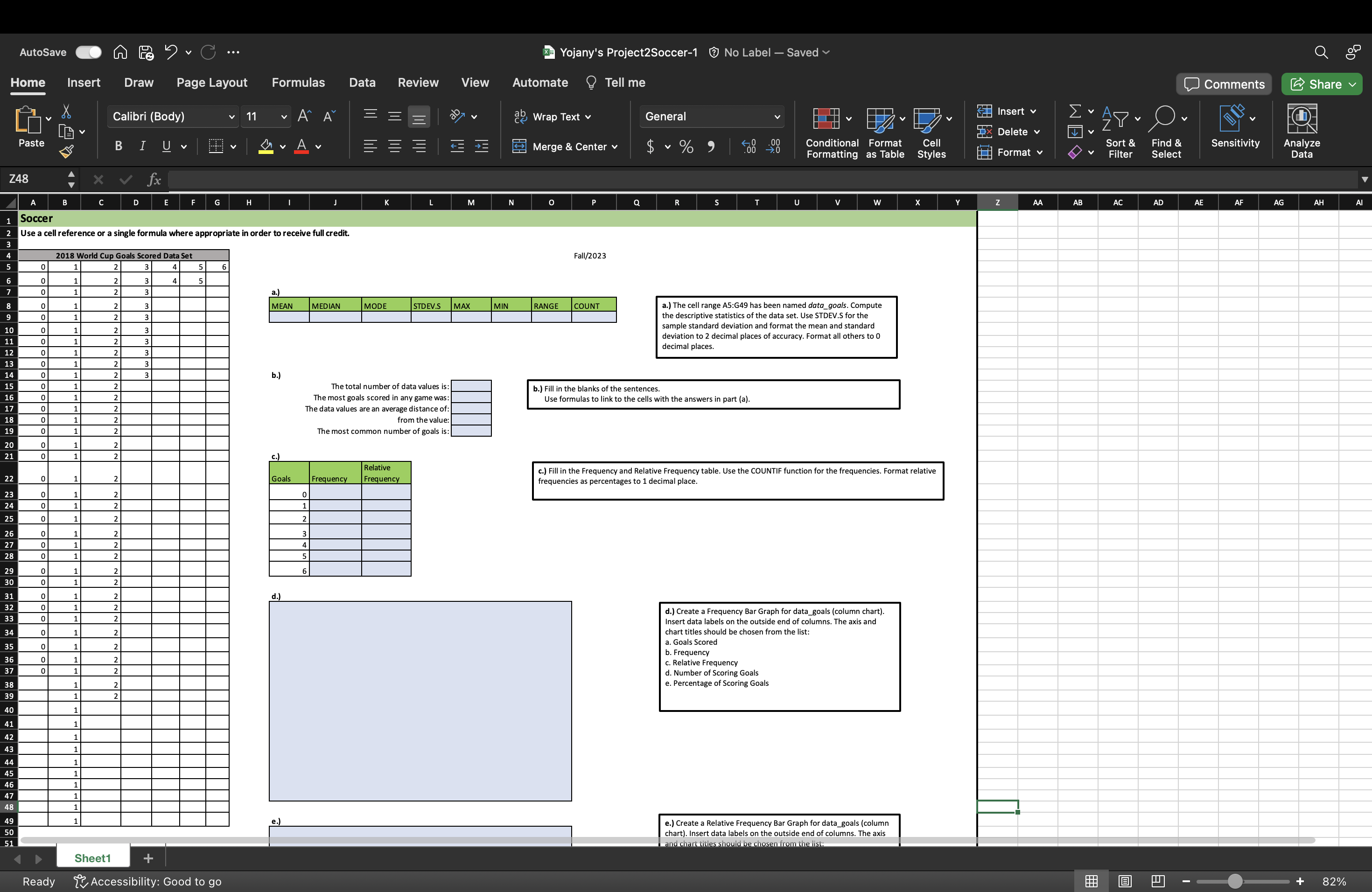The width and height of the screenshot is (1372, 892).
Task: Toggle Bold formatting
Action: 118,146
